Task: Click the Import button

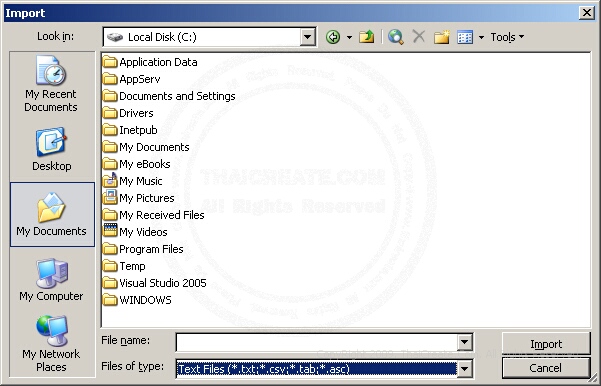Action: pos(546,344)
